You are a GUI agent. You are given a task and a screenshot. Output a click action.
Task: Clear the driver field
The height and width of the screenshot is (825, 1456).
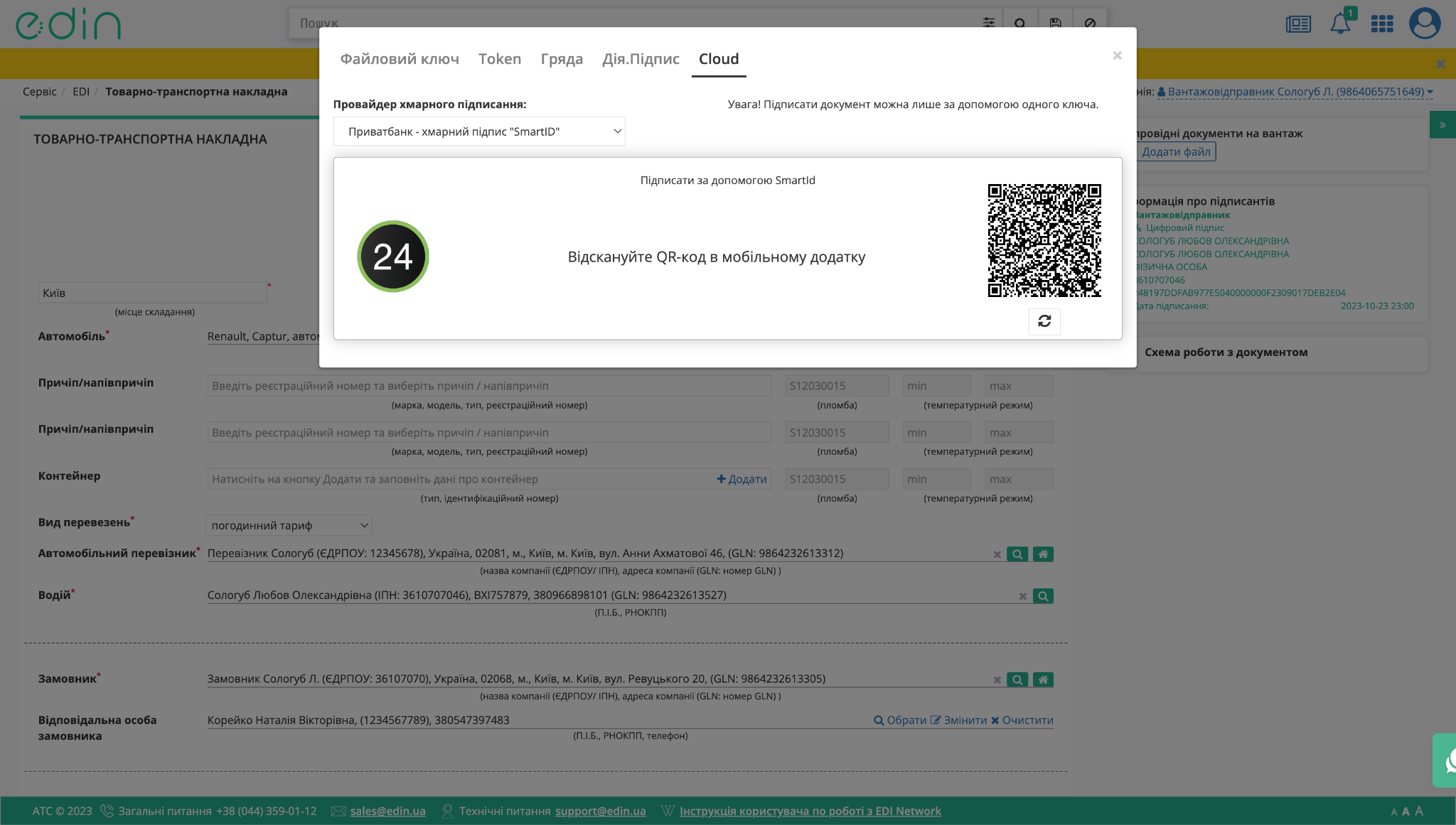1022,597
